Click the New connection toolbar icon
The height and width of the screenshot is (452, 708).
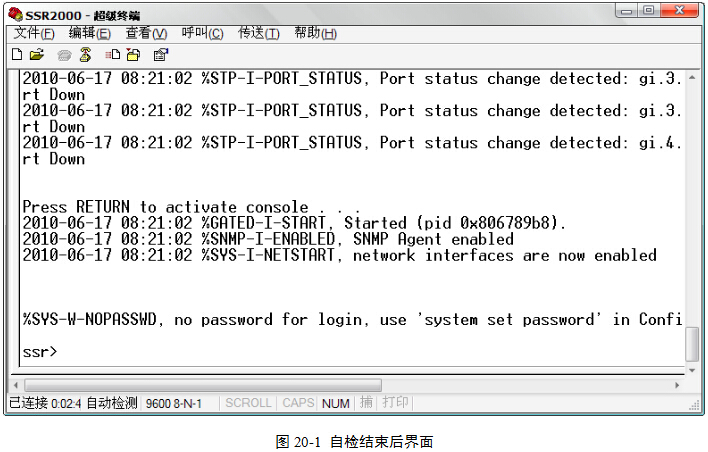point(18,55)
